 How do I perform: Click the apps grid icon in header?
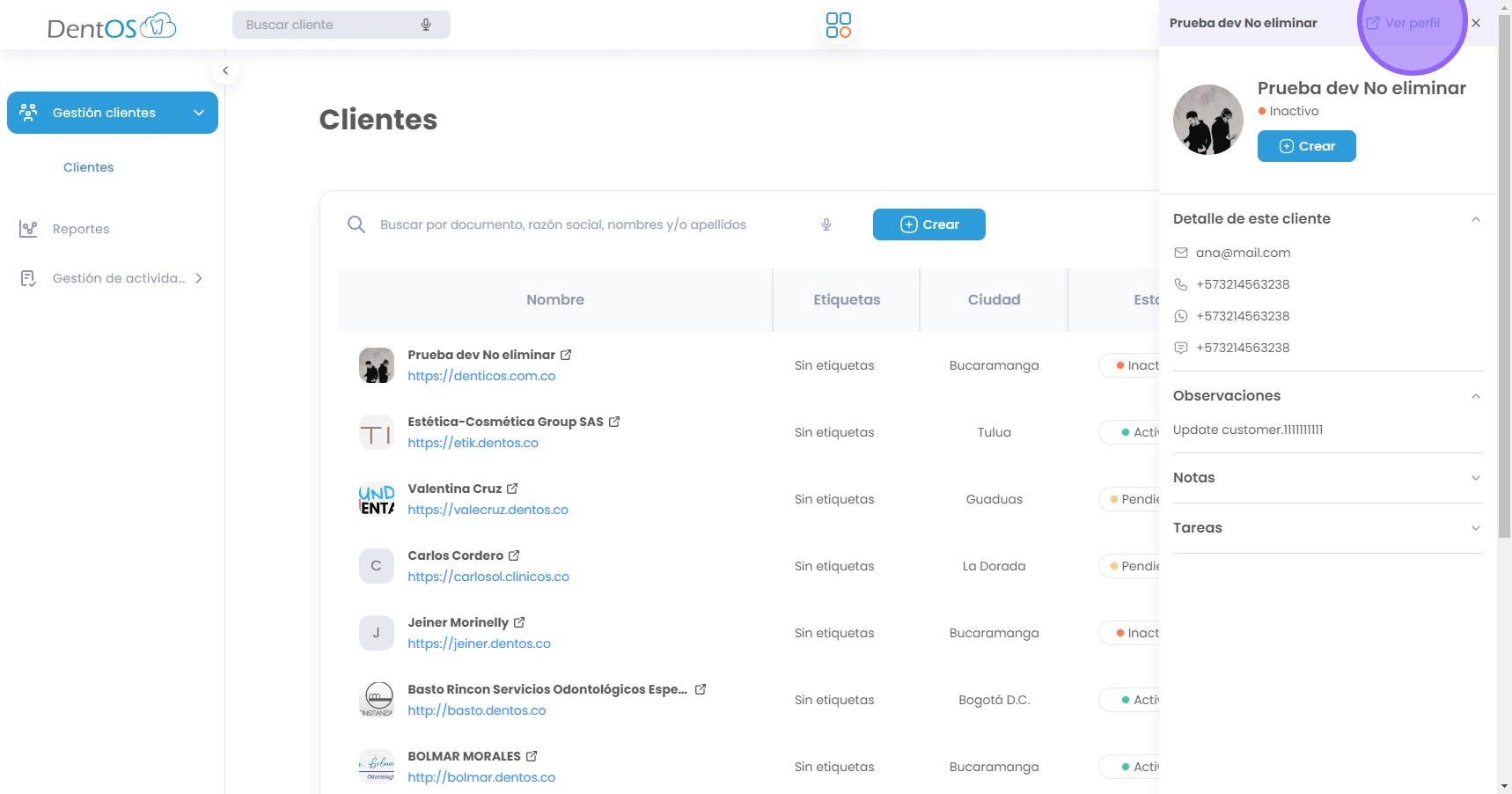(x=838, y=25)
